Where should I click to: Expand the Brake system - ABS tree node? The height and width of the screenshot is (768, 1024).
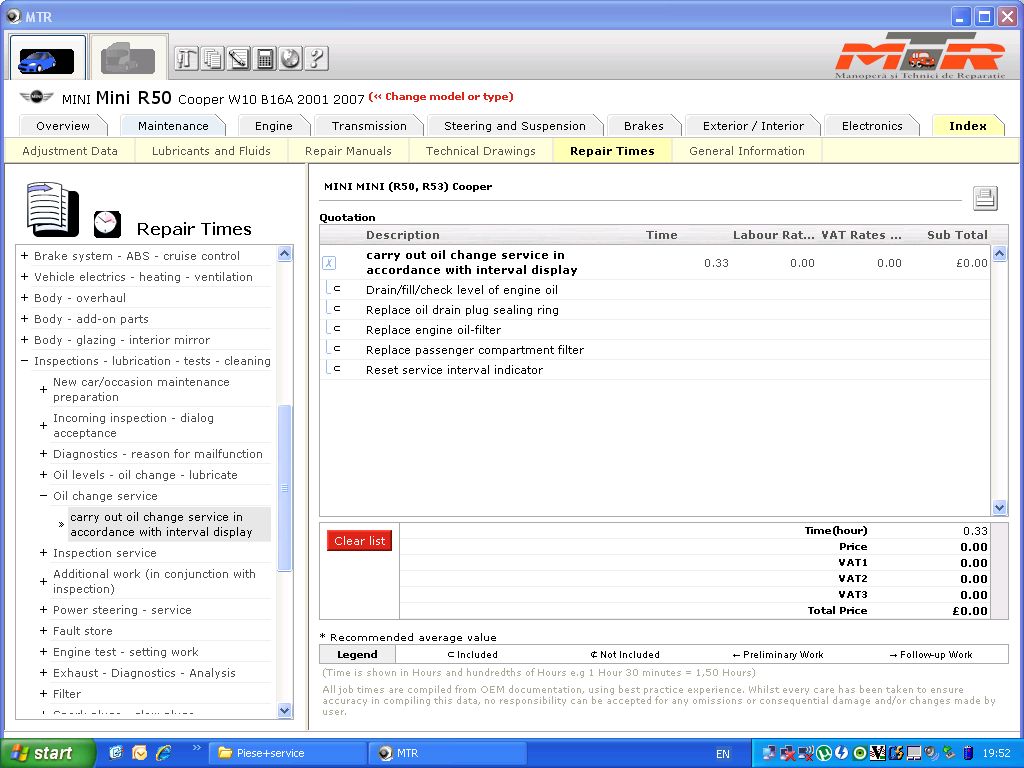coord(24,256)
